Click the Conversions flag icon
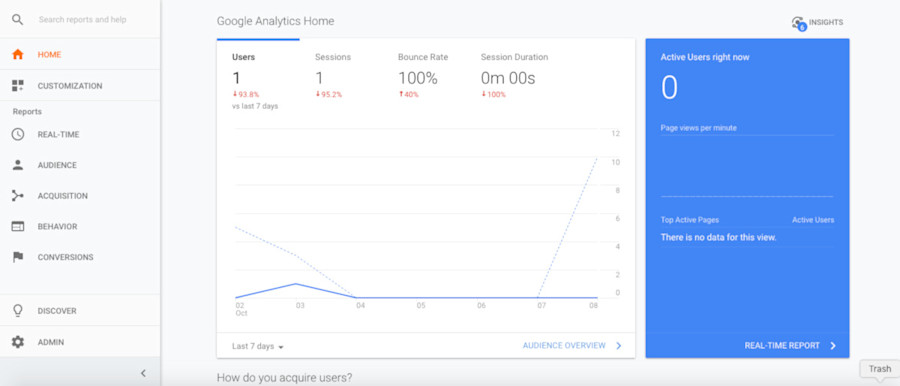Viewport: 900px width, 386px height. tap(18, 257)
